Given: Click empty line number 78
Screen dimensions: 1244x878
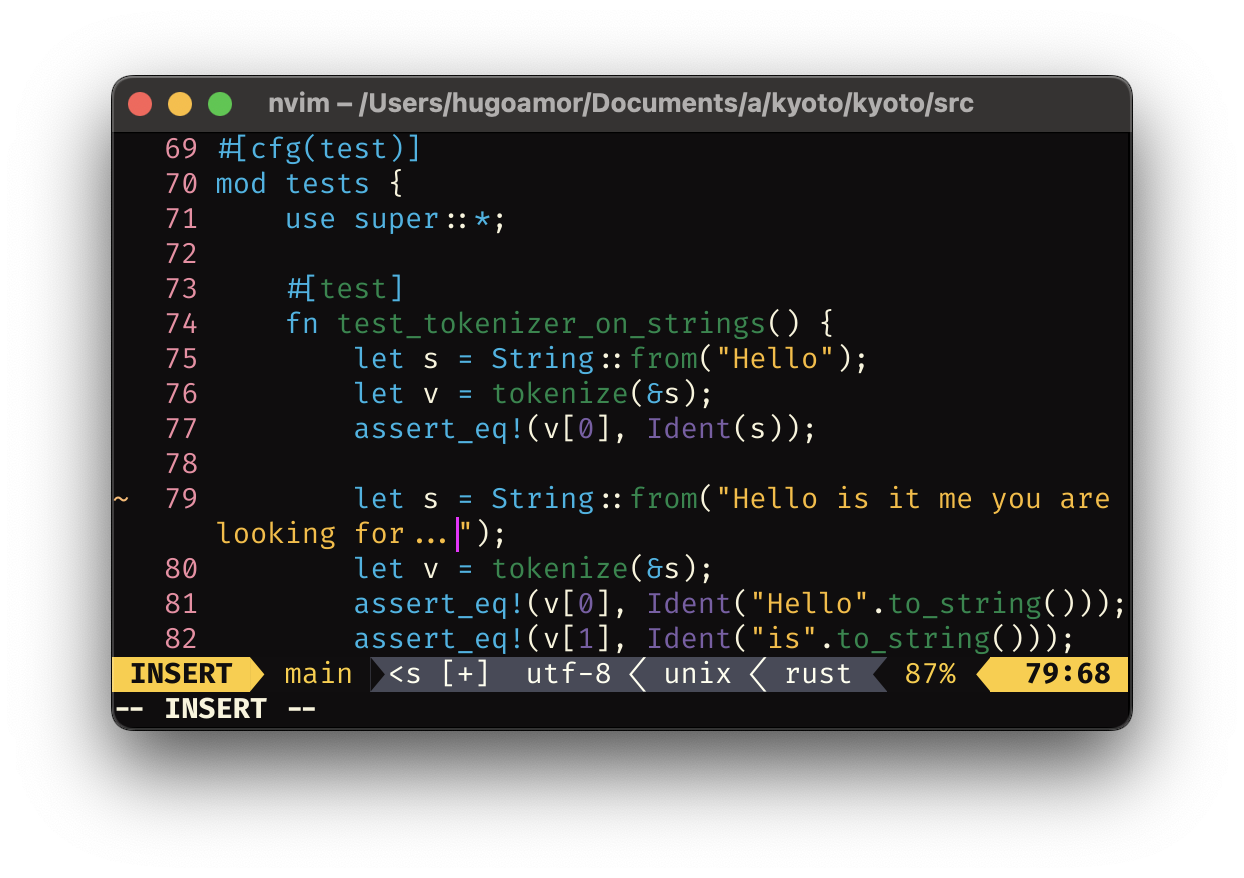Looking at the screenshot, I should pos(181,464).
